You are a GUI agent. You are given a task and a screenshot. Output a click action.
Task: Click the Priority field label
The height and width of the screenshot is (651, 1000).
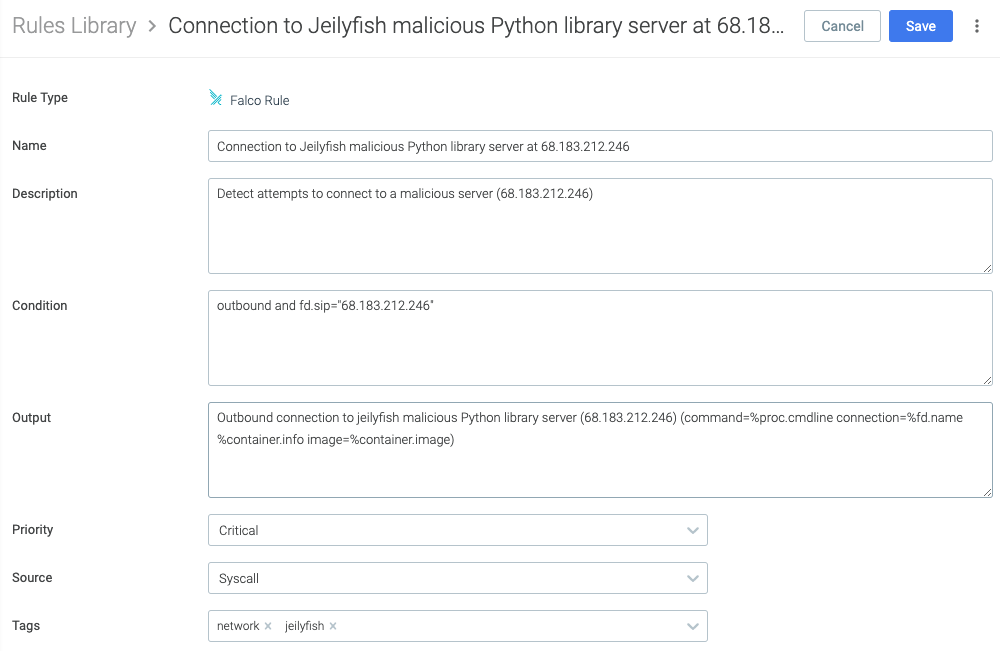click(x=33, y=530)
